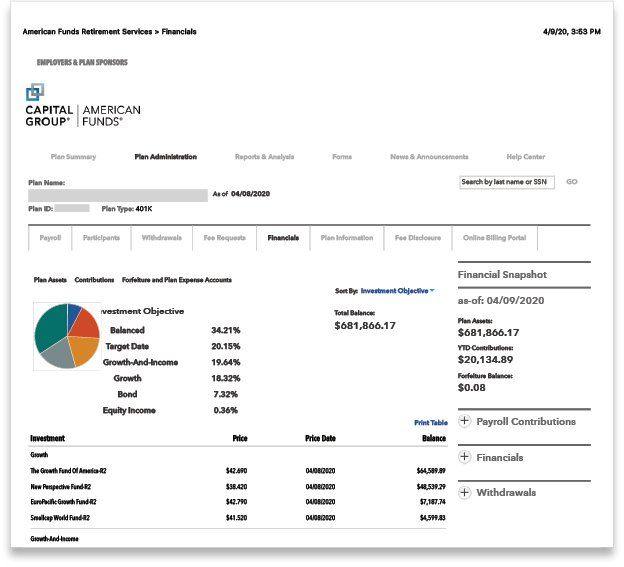This screenshot has height=567, width=624.
Task: Click the Price Date column header
Action: (320, 438)
